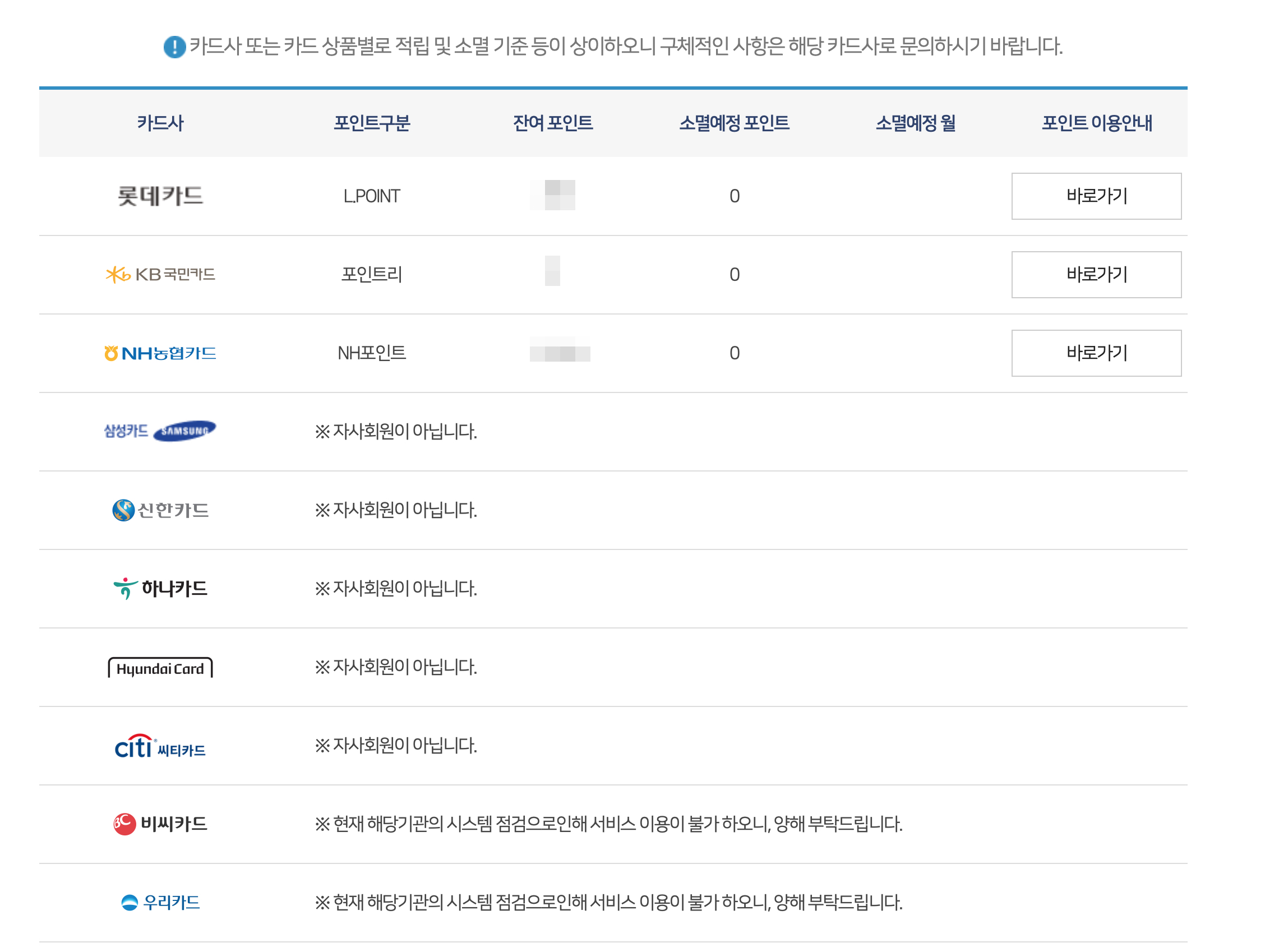
Task: Click the KB Kookmin Card logo
Action: (x=160, y=275)
